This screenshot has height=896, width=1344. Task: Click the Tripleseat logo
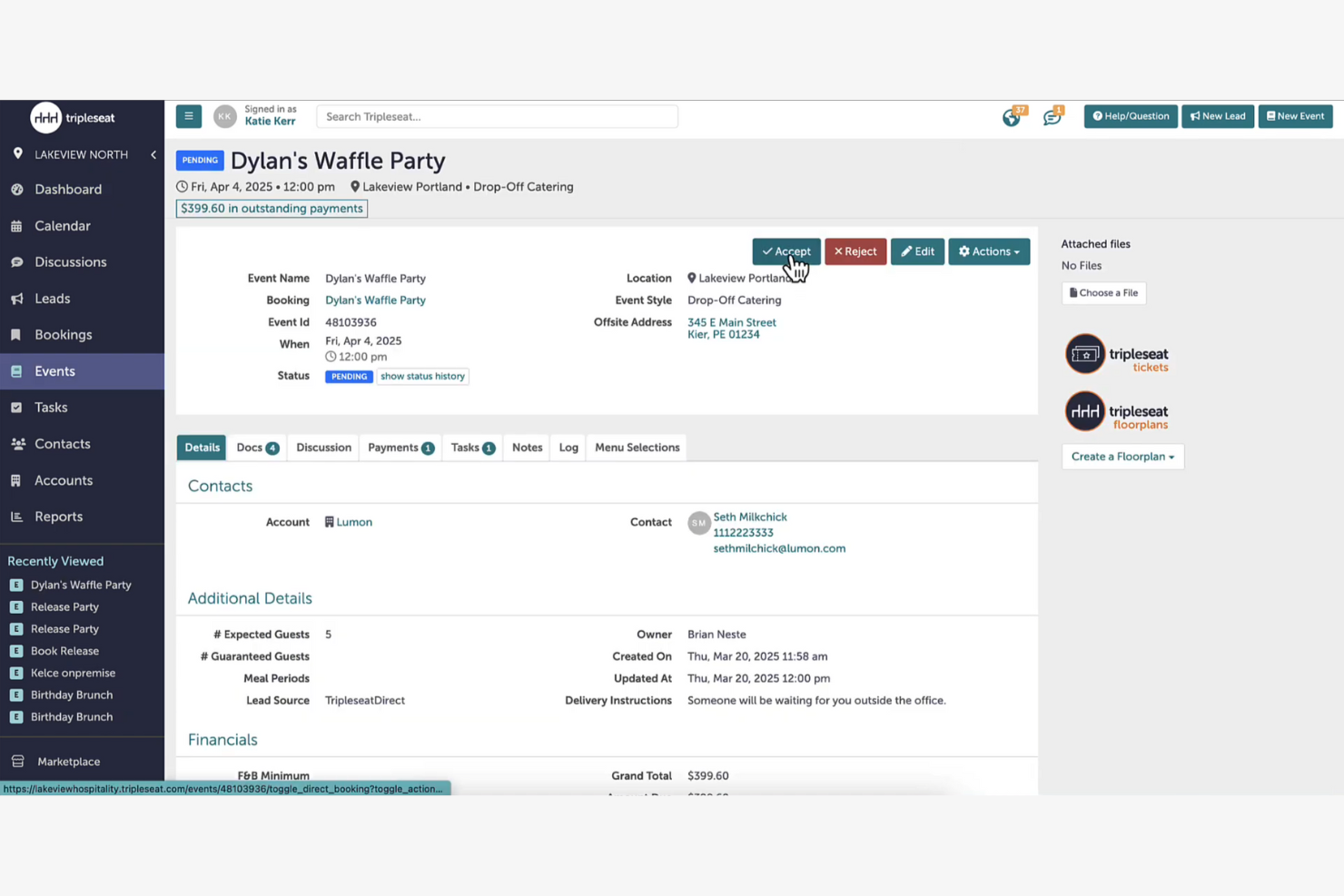click(x=73, y=118)
